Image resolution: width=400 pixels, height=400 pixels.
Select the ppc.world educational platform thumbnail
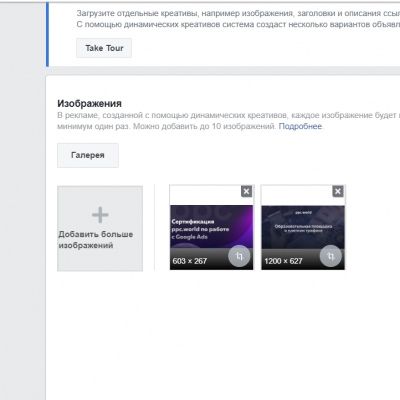[x=303, y=227]
